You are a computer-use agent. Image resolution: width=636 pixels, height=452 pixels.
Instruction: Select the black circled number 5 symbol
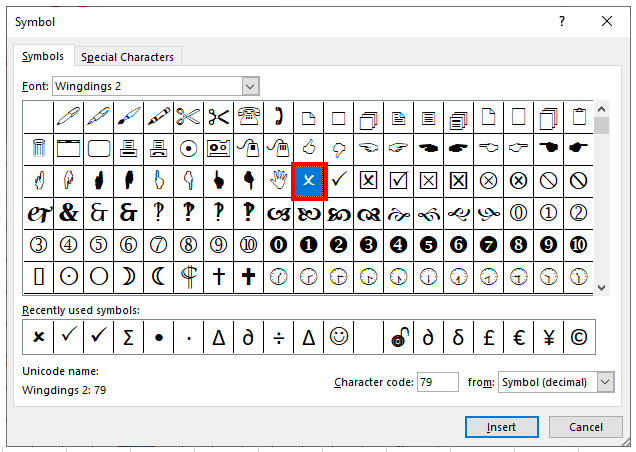click(x=428, y=243)
